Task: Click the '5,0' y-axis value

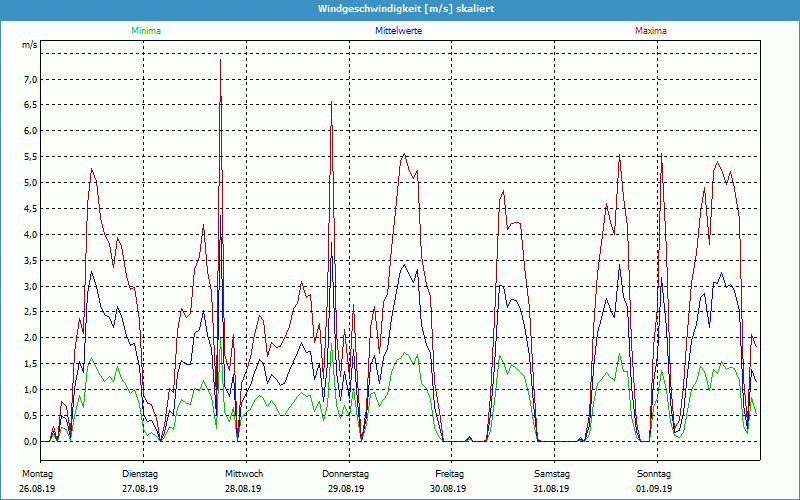Action: pos(30,183)
